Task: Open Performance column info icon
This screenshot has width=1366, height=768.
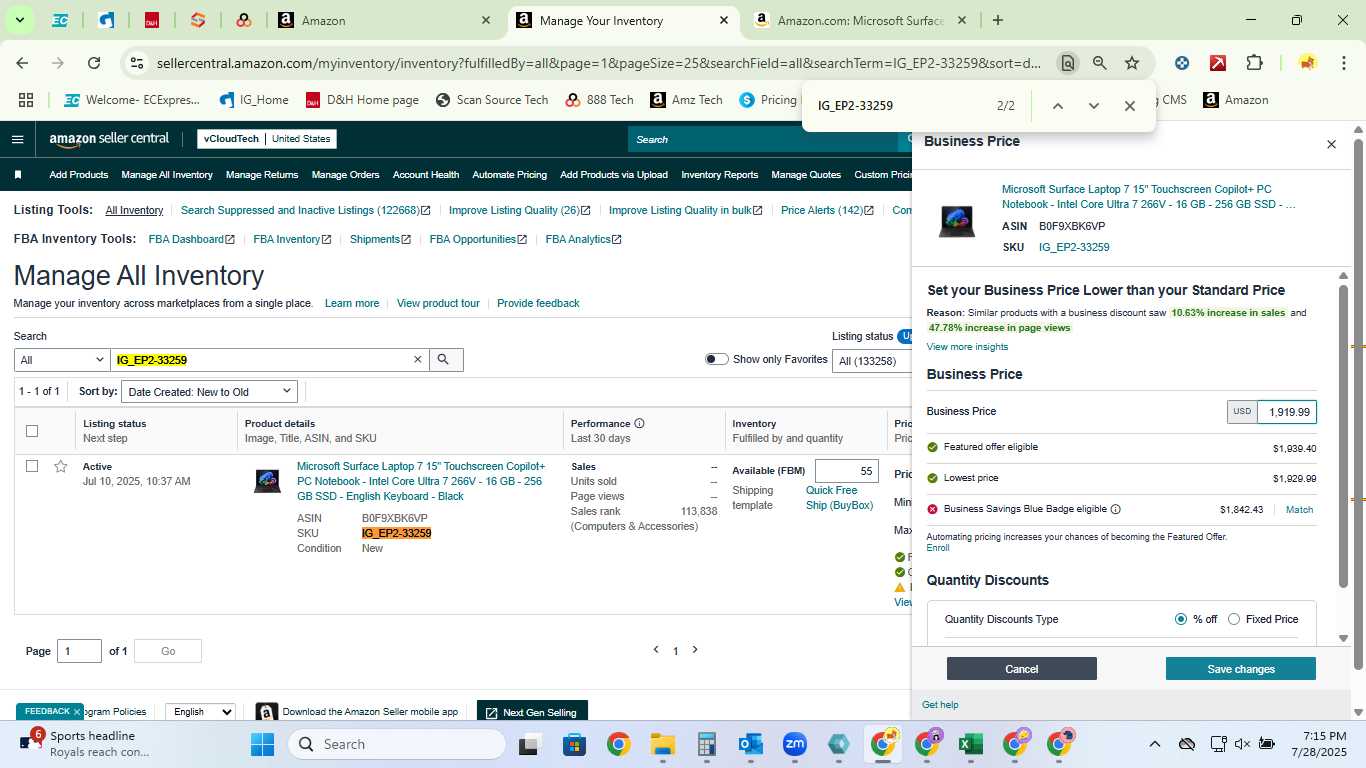Action: 639,424
